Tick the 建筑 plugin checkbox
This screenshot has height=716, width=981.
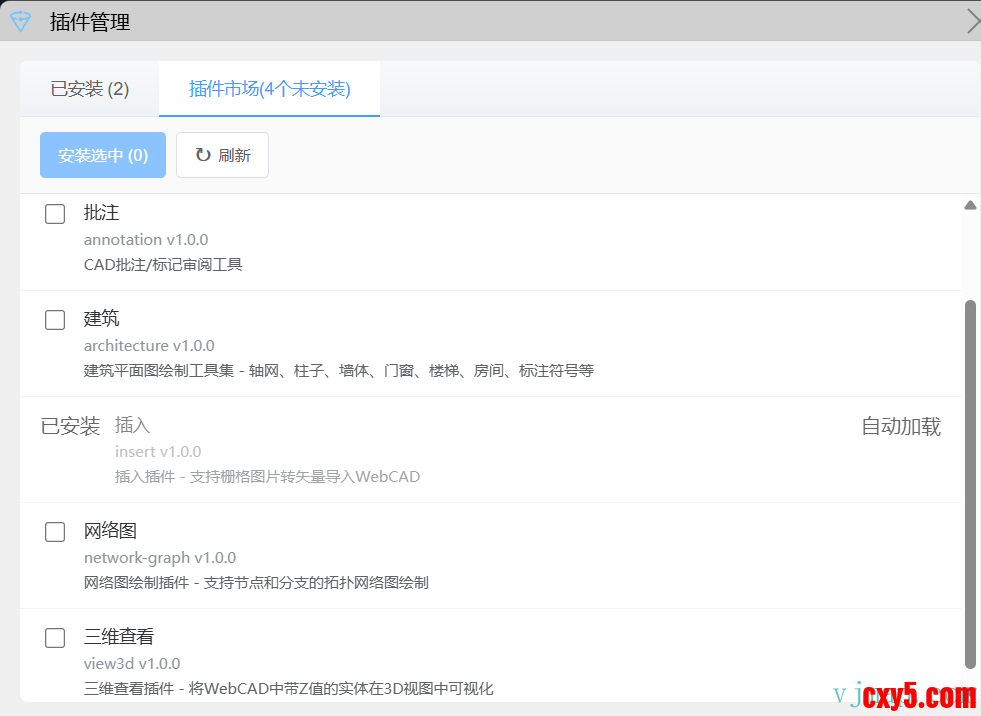(x=55, y=319)
